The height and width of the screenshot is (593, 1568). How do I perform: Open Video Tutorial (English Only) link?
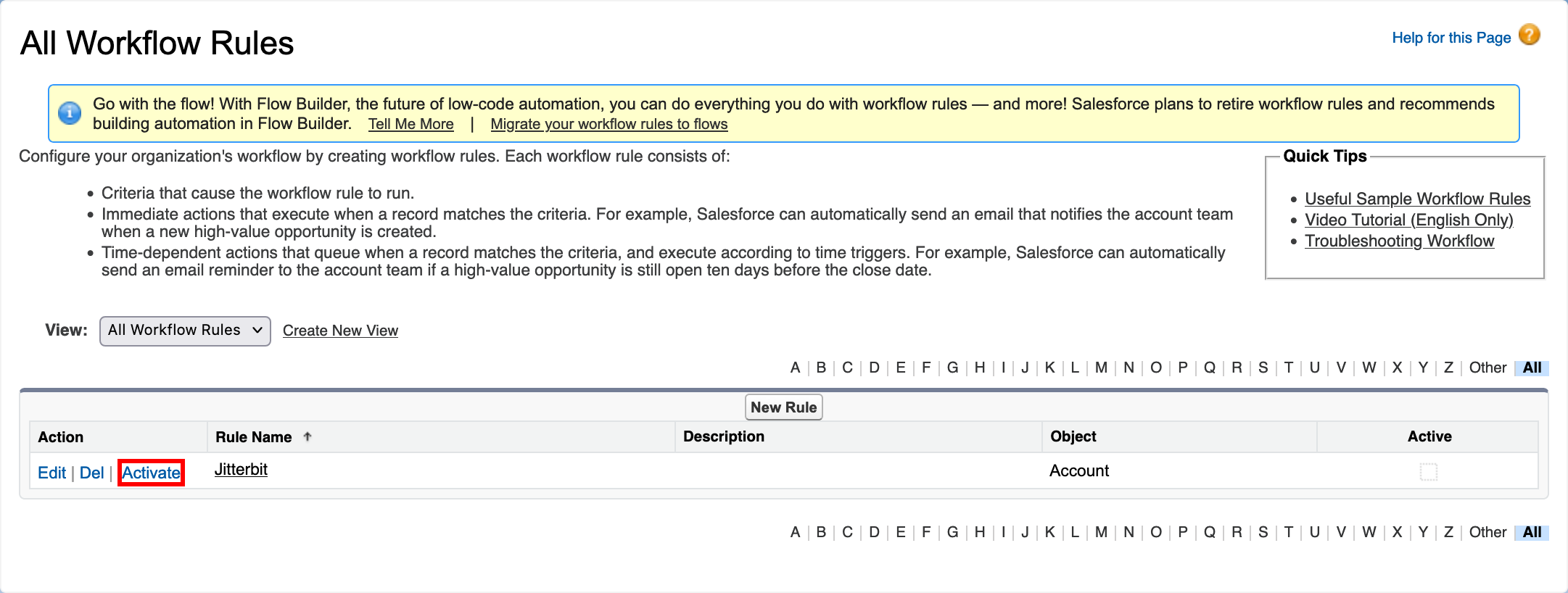(1409, 220)
